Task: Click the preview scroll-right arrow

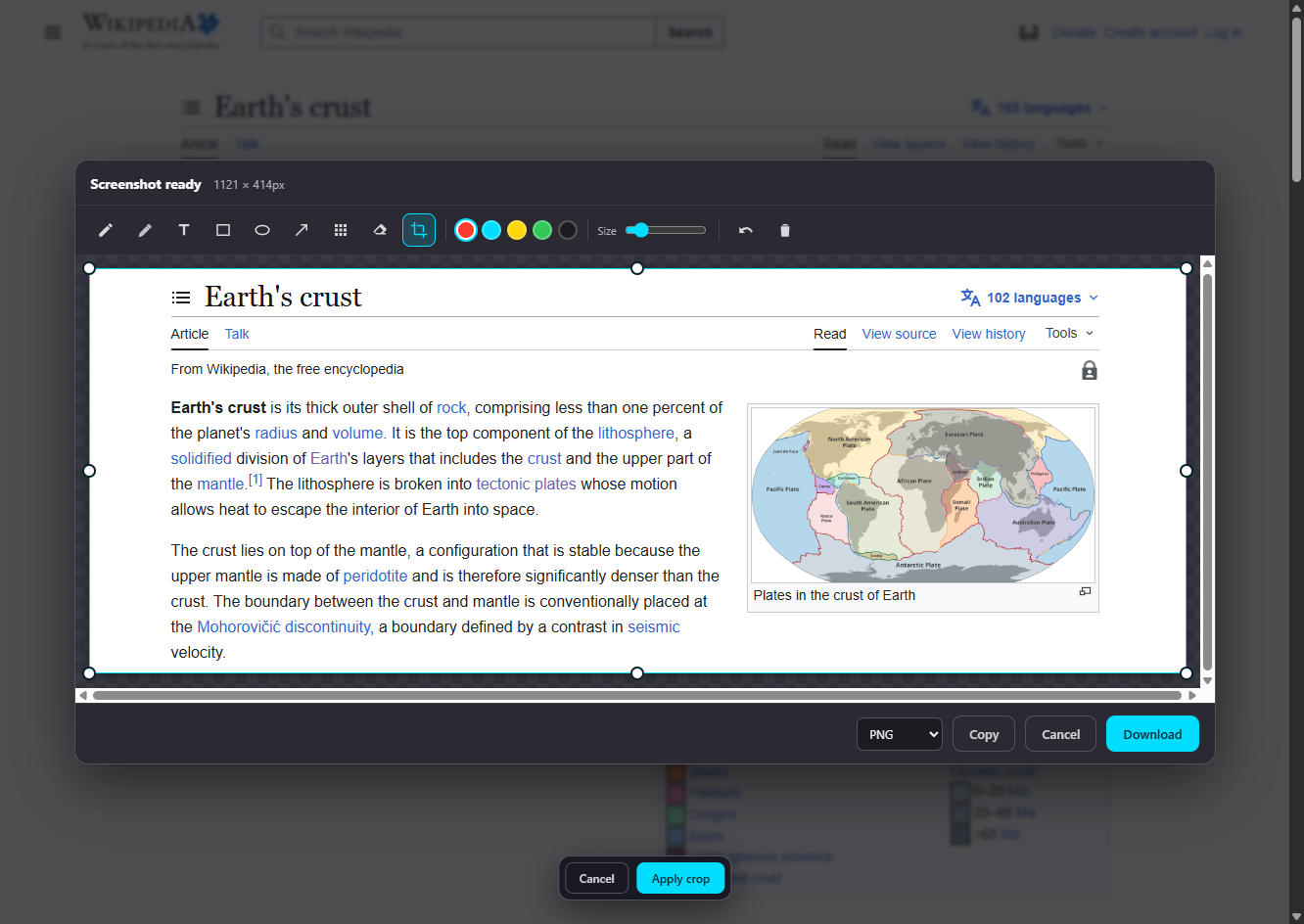Action: pyautogui.click(x=1192, y=696)
